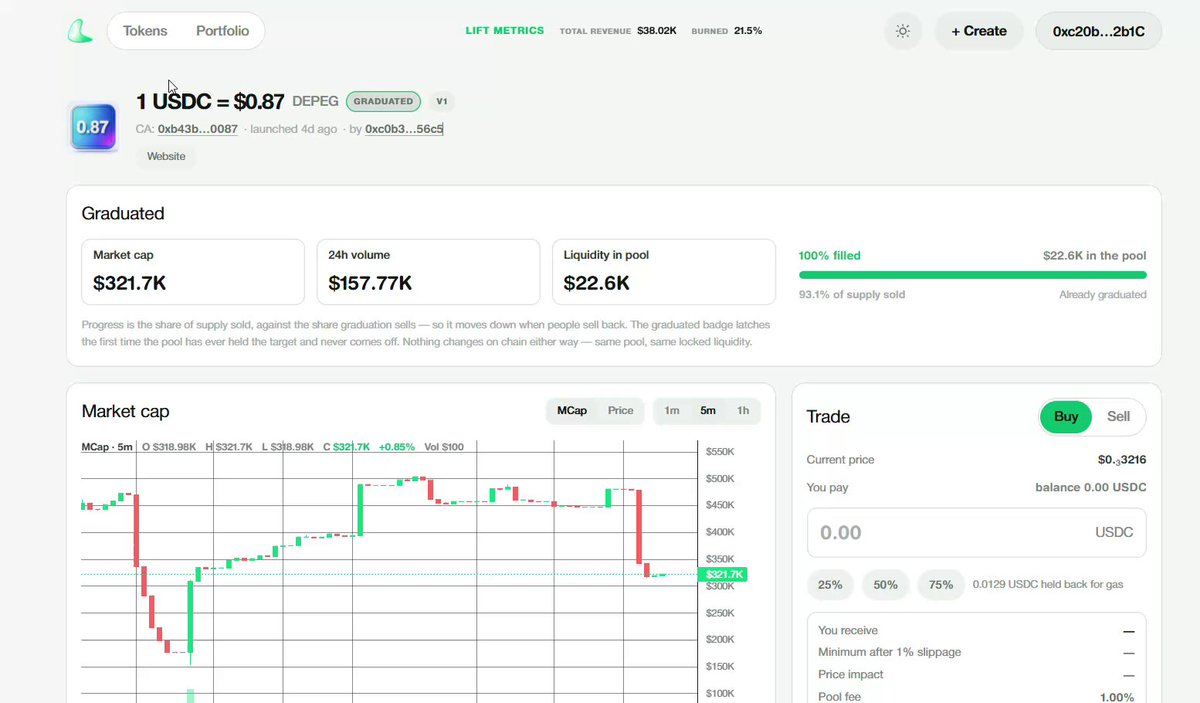Viewport: 1200px width, 703px height.
Task: Copy contract address 0xb43b…0087
Action: coord(198,129)
